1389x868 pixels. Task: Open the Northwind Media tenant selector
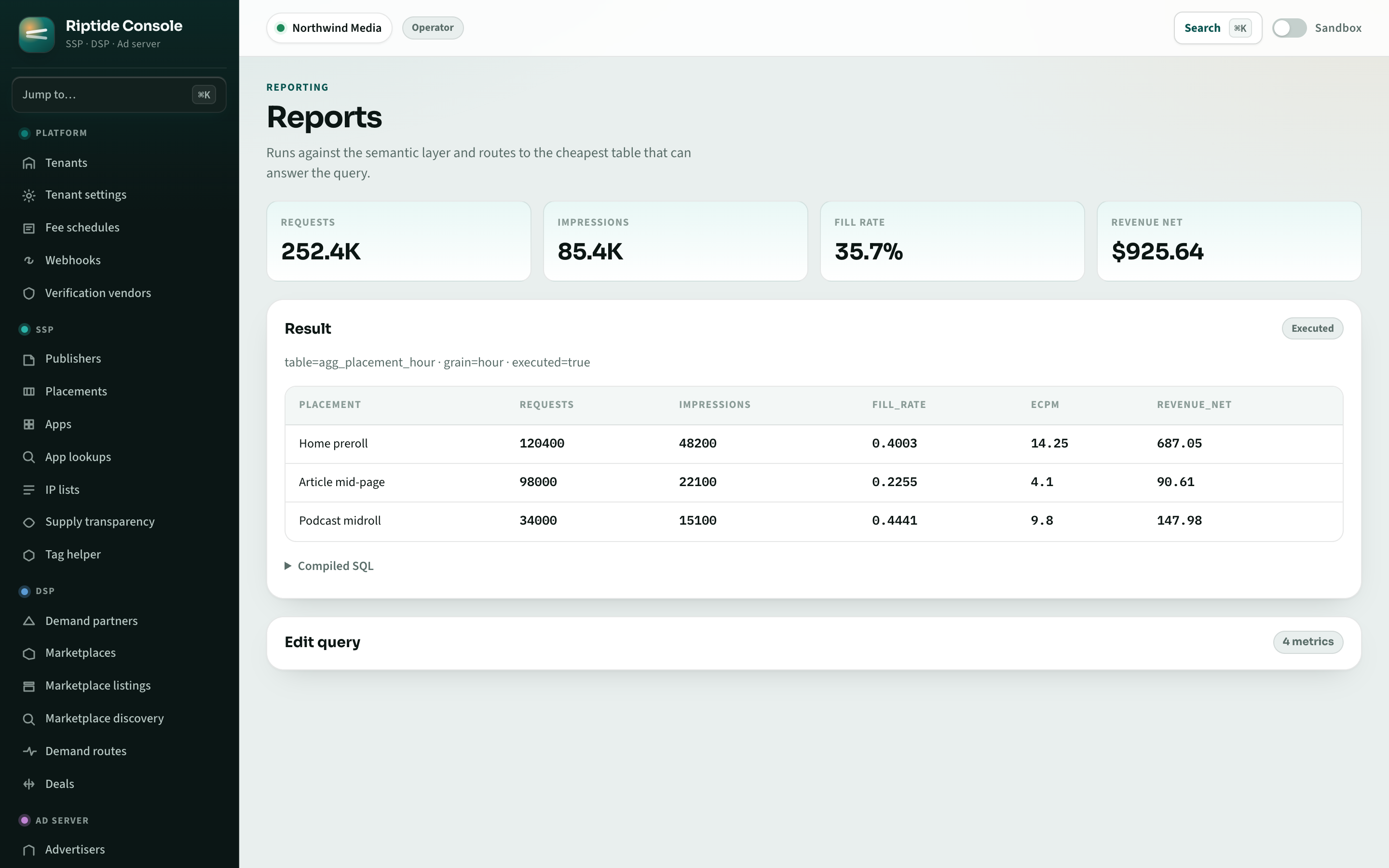[x=329, y=28]
